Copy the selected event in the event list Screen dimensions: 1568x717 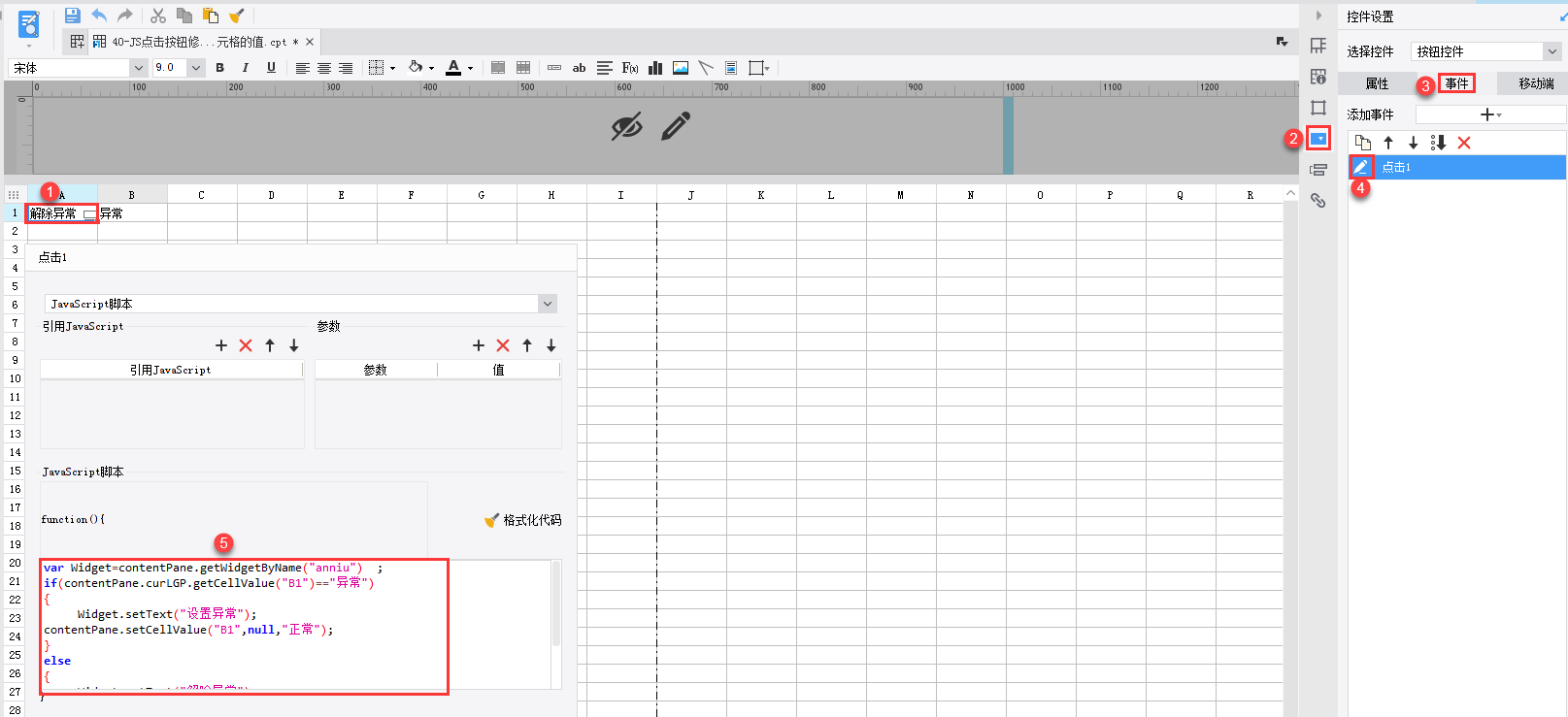point(1363,143)
